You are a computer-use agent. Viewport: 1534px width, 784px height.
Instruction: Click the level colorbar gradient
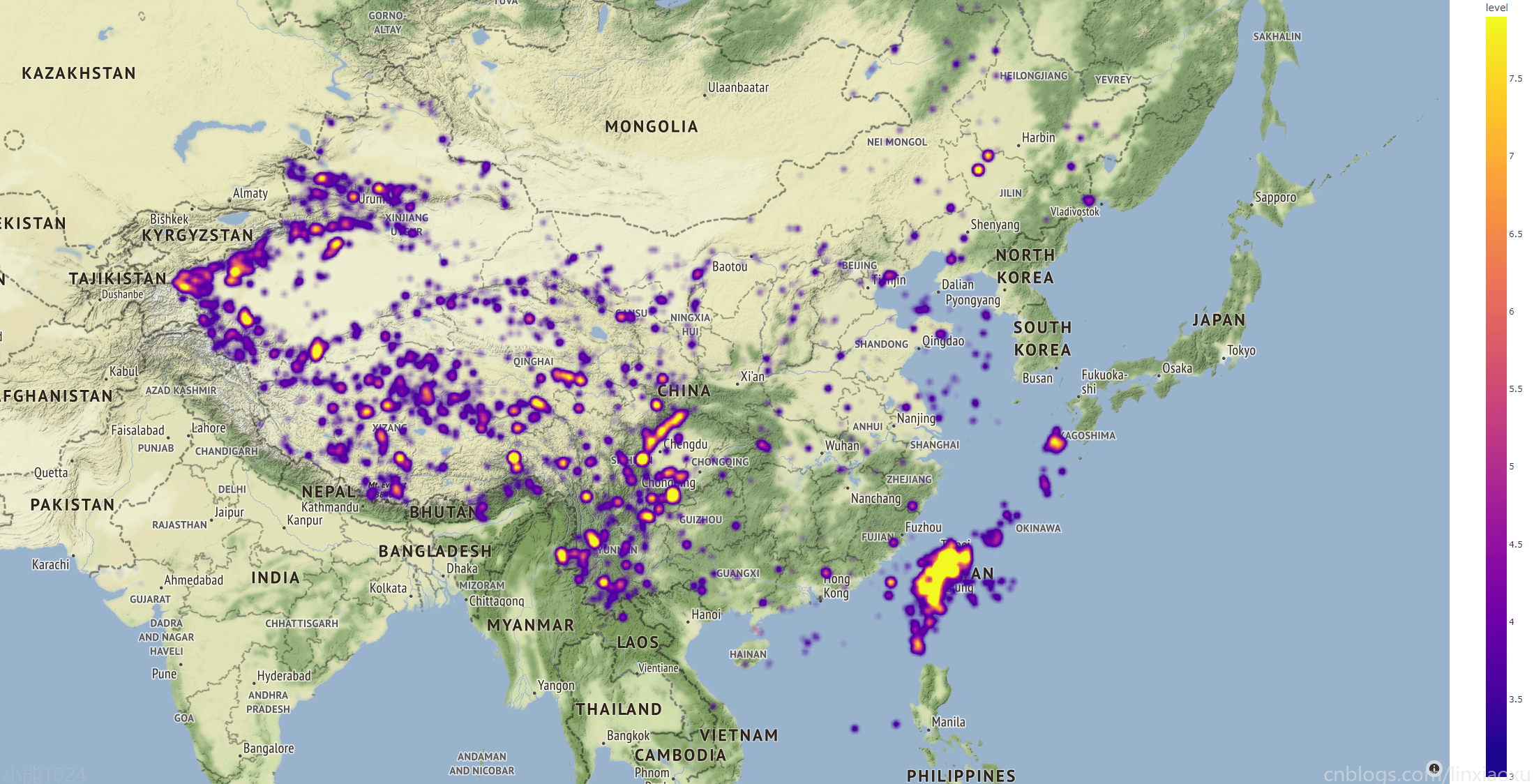click(x=1496, y=396)
